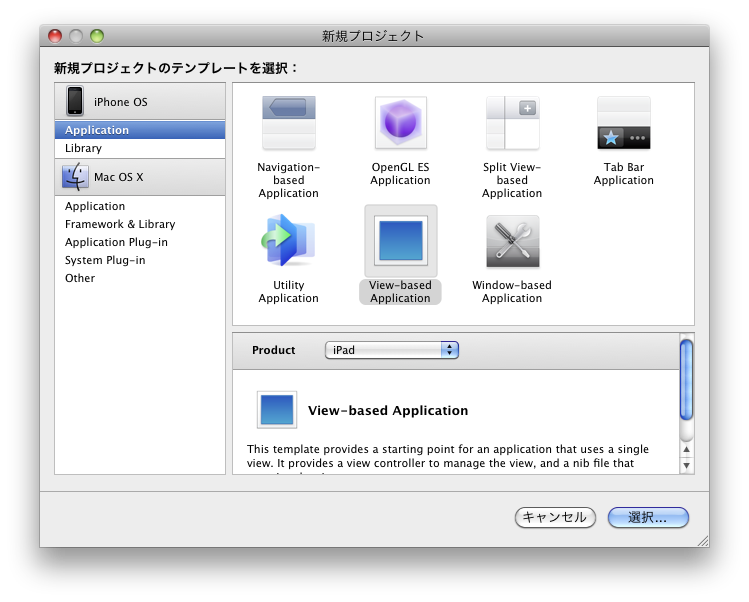Select the Navigation-based Application template icon
The height and width of the screenshot is (602, 749).
tap(288, 123)
